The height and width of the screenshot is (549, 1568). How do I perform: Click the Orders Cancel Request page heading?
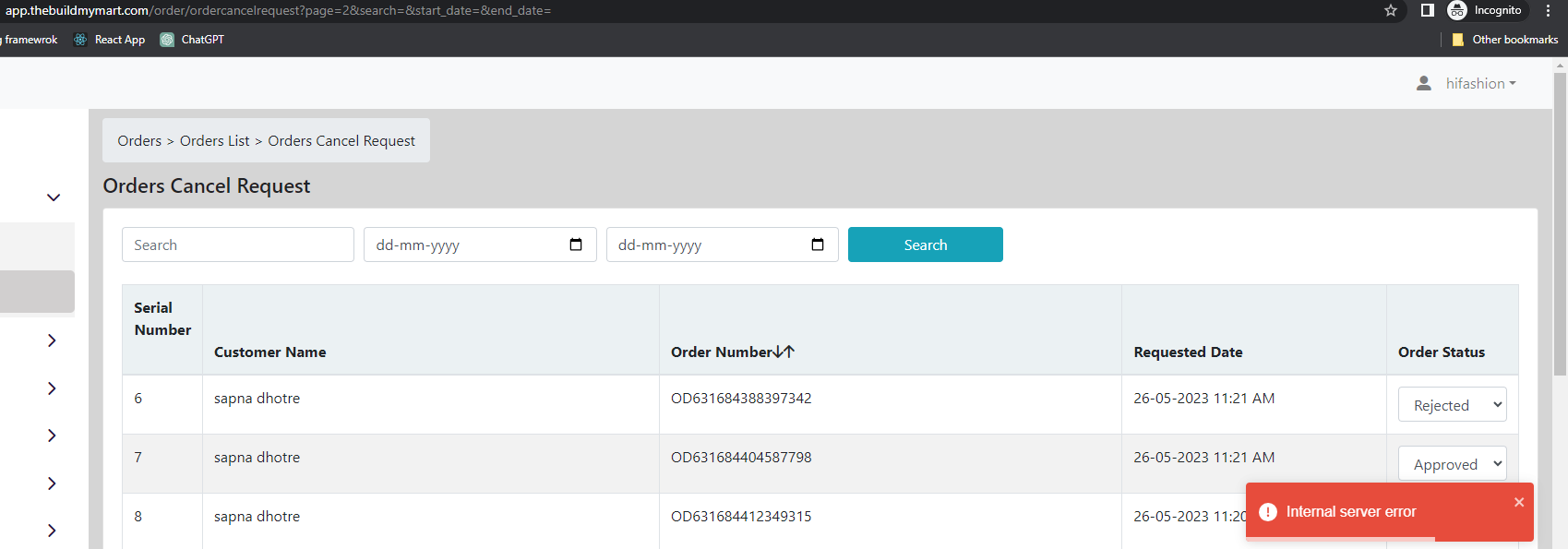tap(207, 185)
